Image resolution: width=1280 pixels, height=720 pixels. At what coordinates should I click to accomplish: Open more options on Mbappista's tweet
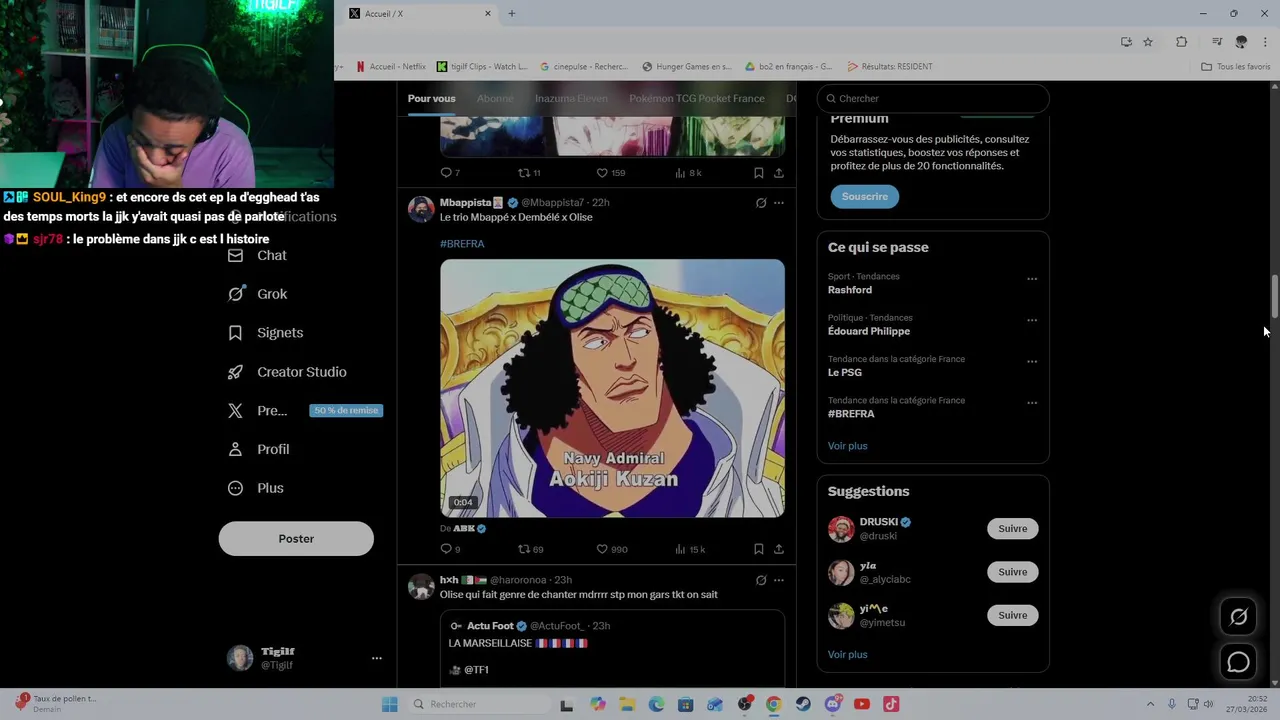tap(779, 203)
